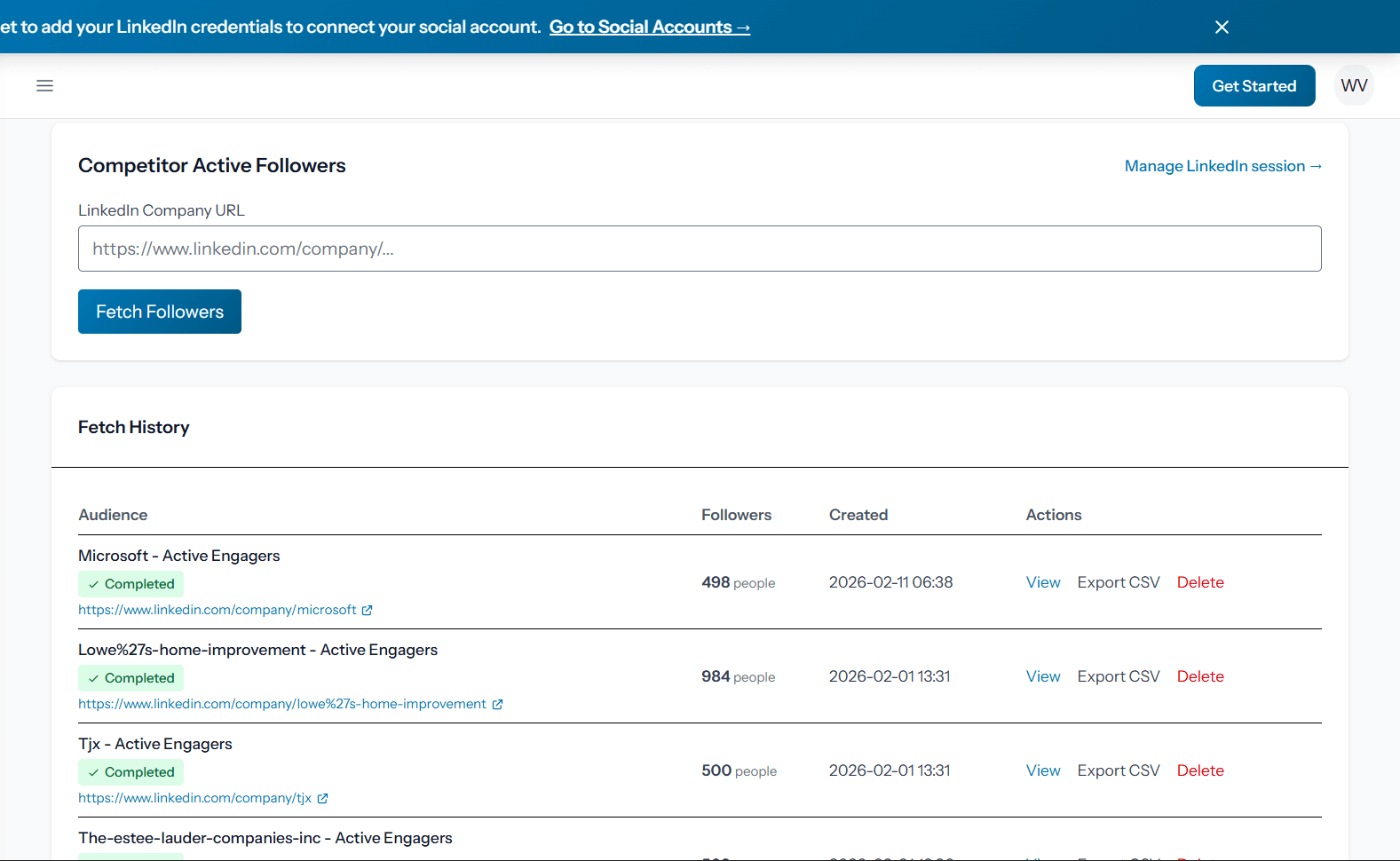Delete the Microsoft Active Engagers entry

[x=1199, y=582]
